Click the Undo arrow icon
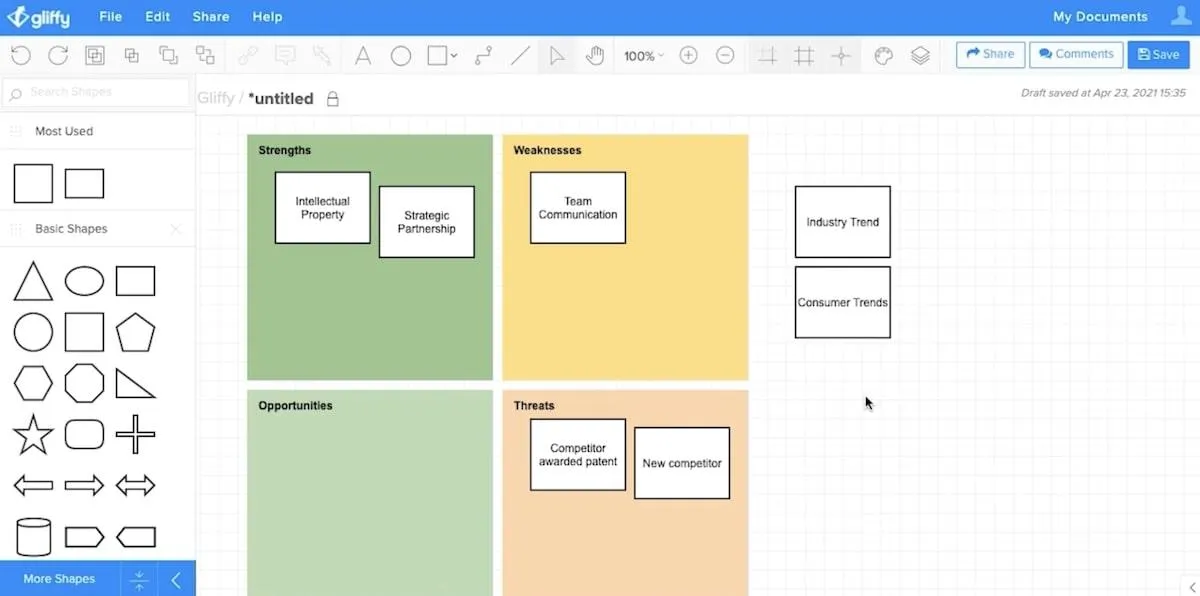1200x596 pixels. (x=20, y=56)
